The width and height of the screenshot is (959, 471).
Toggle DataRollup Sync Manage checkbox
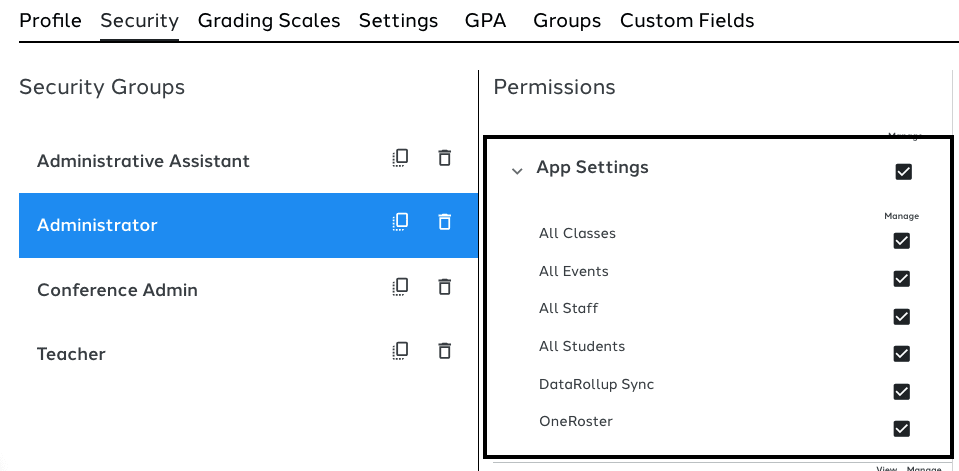(x=901, y=391)
